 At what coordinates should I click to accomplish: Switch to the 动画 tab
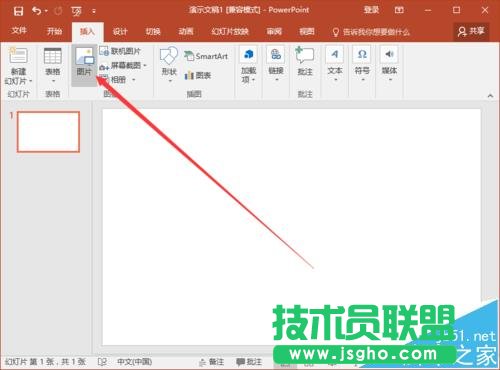[x=186, y=32]
